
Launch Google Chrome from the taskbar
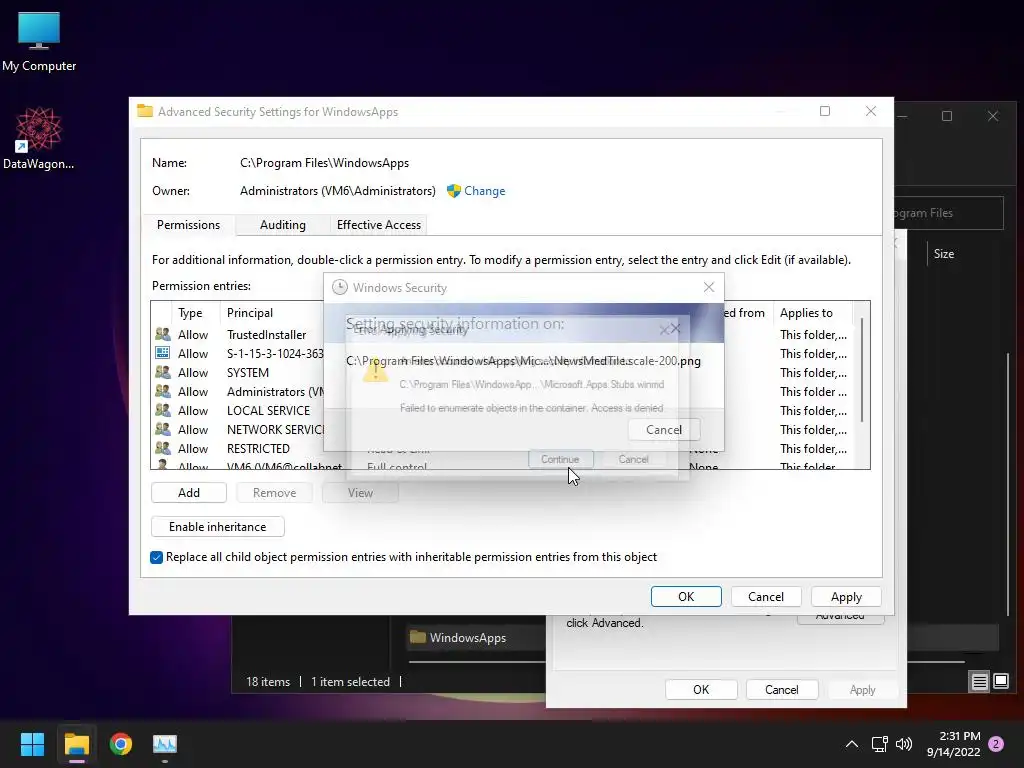click(121, 744)
